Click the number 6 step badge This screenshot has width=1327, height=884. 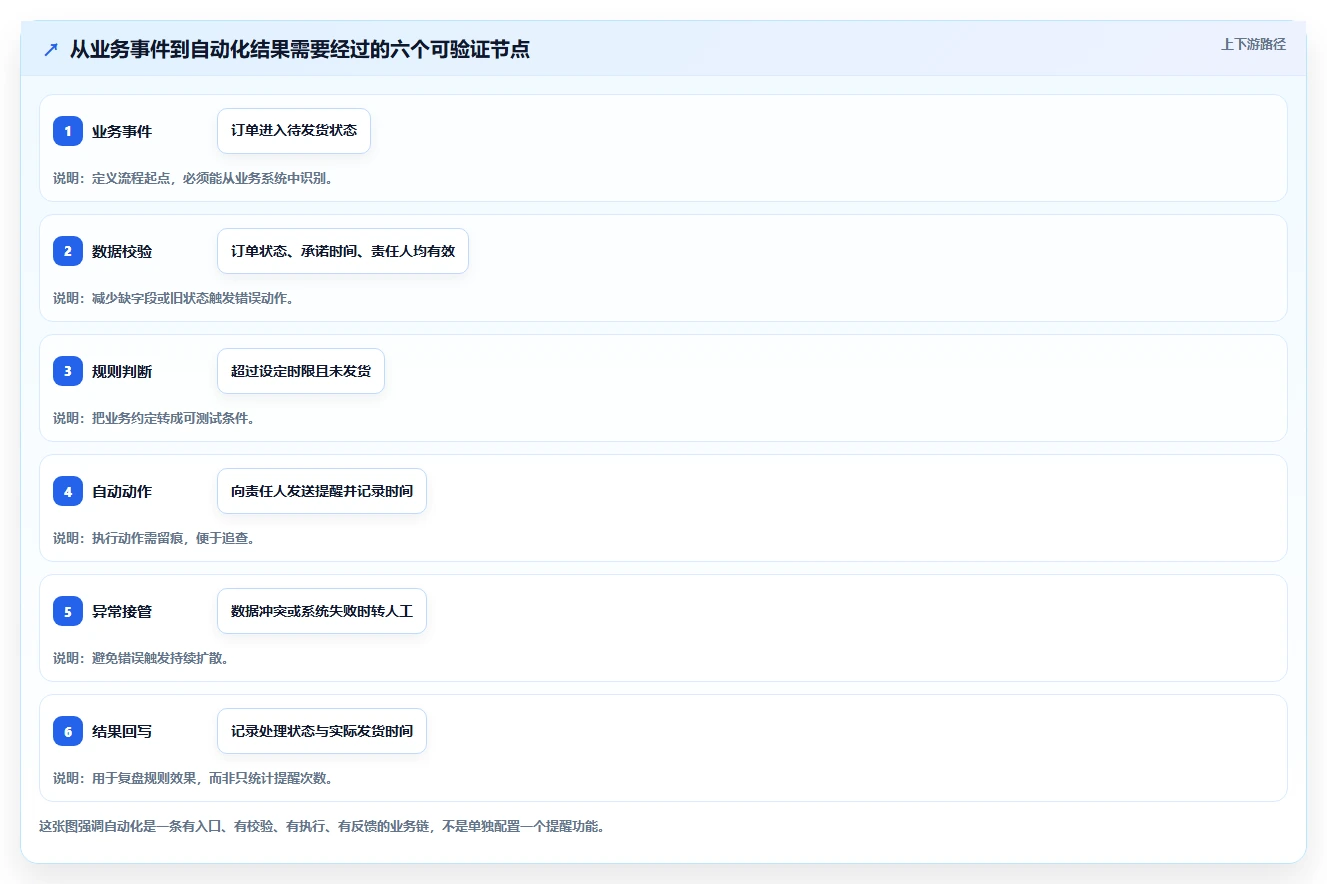tap(68, 731)
